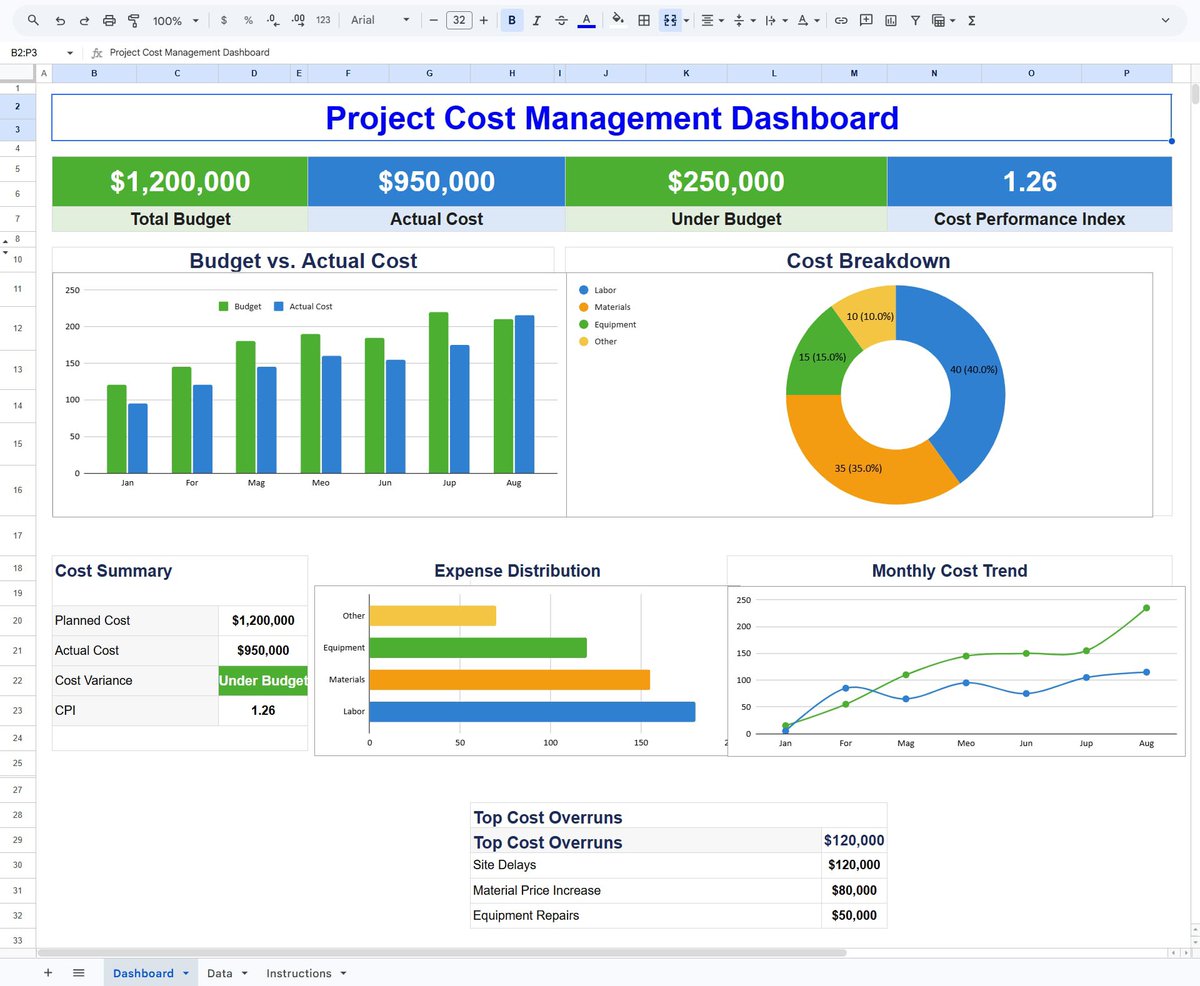Click the create filter funnel icon
This screenshot has height=986, width=1200.
point(915,20)
